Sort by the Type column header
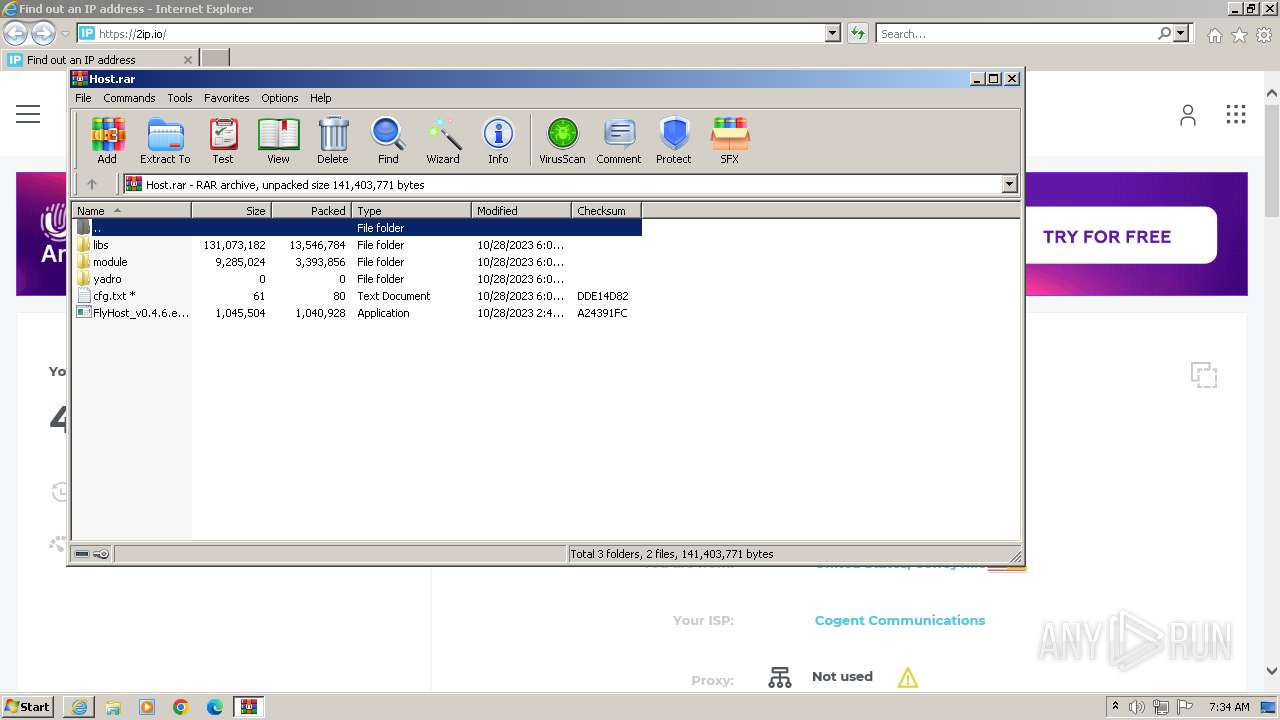The image size is (1280, 720). click(411, 211)
